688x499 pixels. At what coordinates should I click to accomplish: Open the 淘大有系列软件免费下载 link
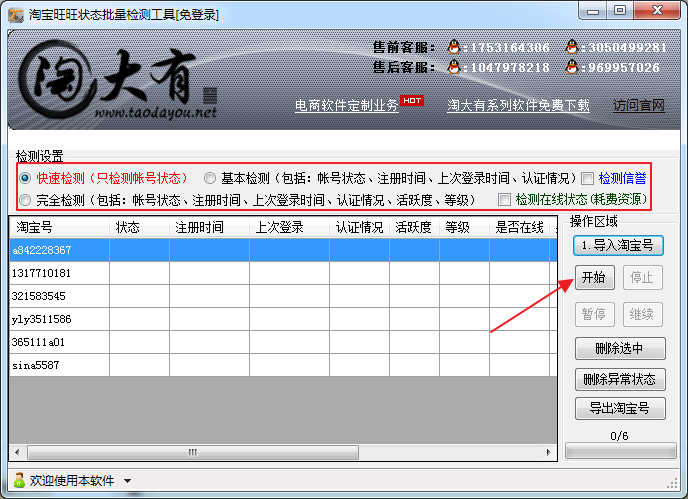pos(518,105)
